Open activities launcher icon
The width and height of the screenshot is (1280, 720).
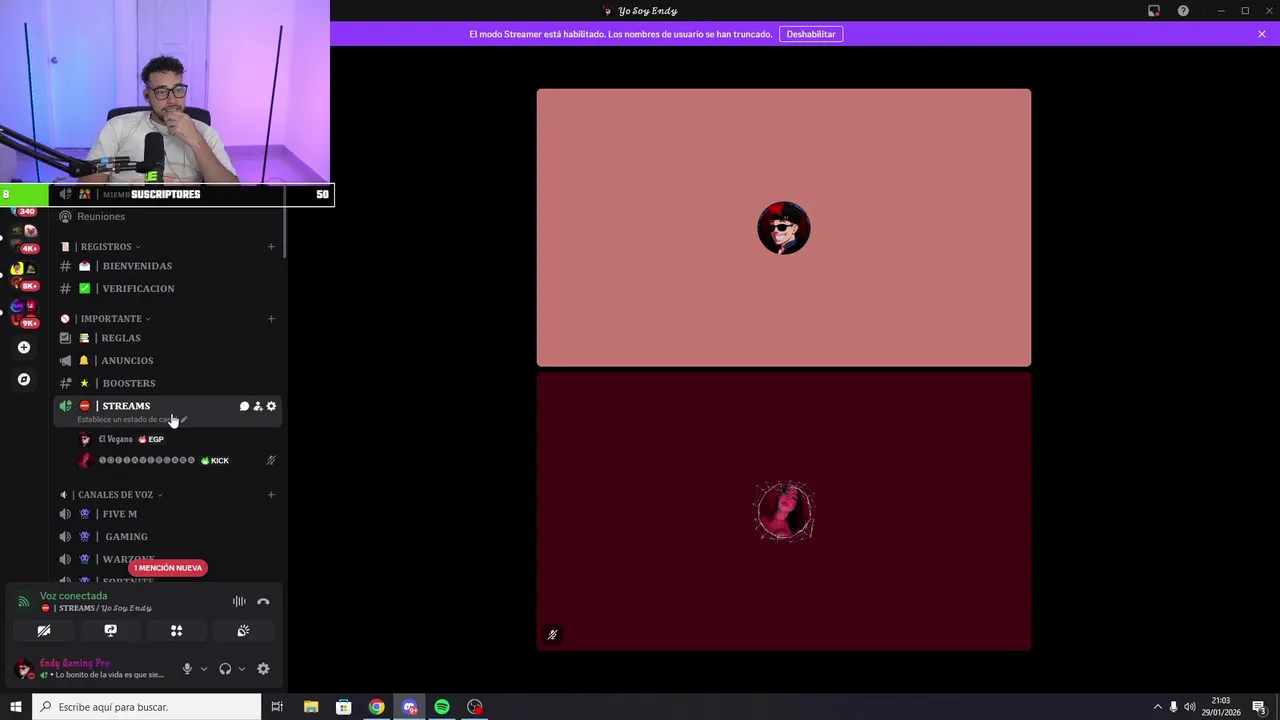pos(176,631)
